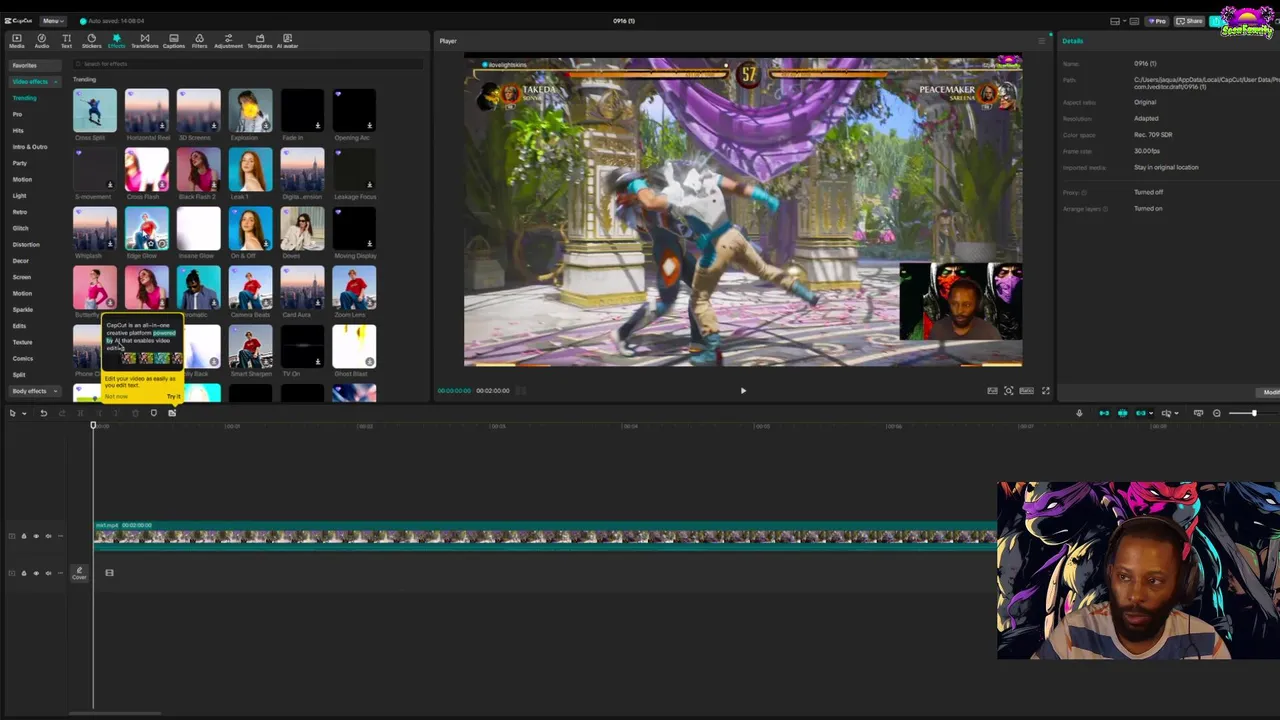Open dropdown arrow beside linkage icon
Screen dimensions: 1280x720
[1151, 413]
